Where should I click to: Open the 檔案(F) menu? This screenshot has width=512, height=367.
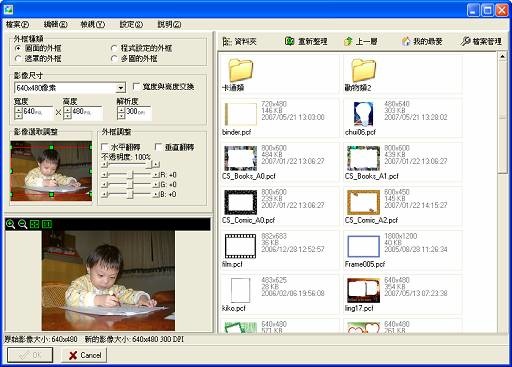(x=17, y=24)
